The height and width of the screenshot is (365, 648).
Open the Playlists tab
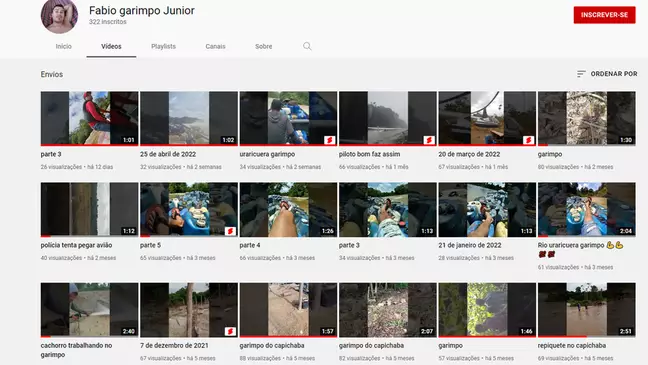pyautogui.click(x=163, y=46)
